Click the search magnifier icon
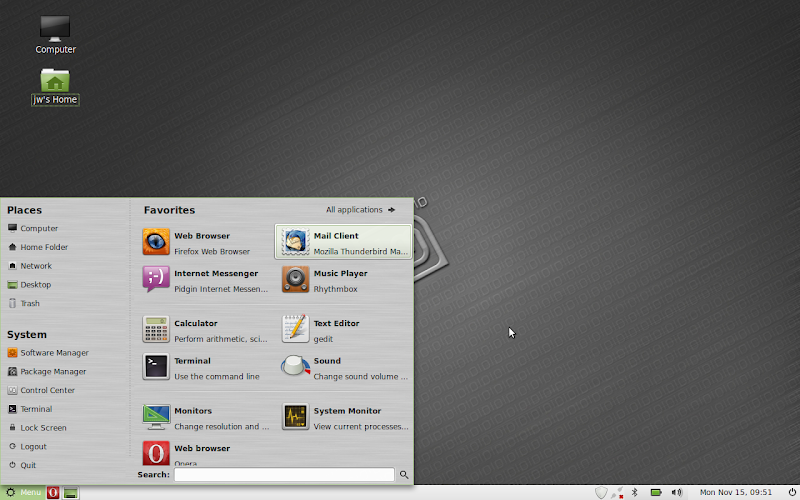The height and width of the screenshot is (500, 800). (404, 474)
